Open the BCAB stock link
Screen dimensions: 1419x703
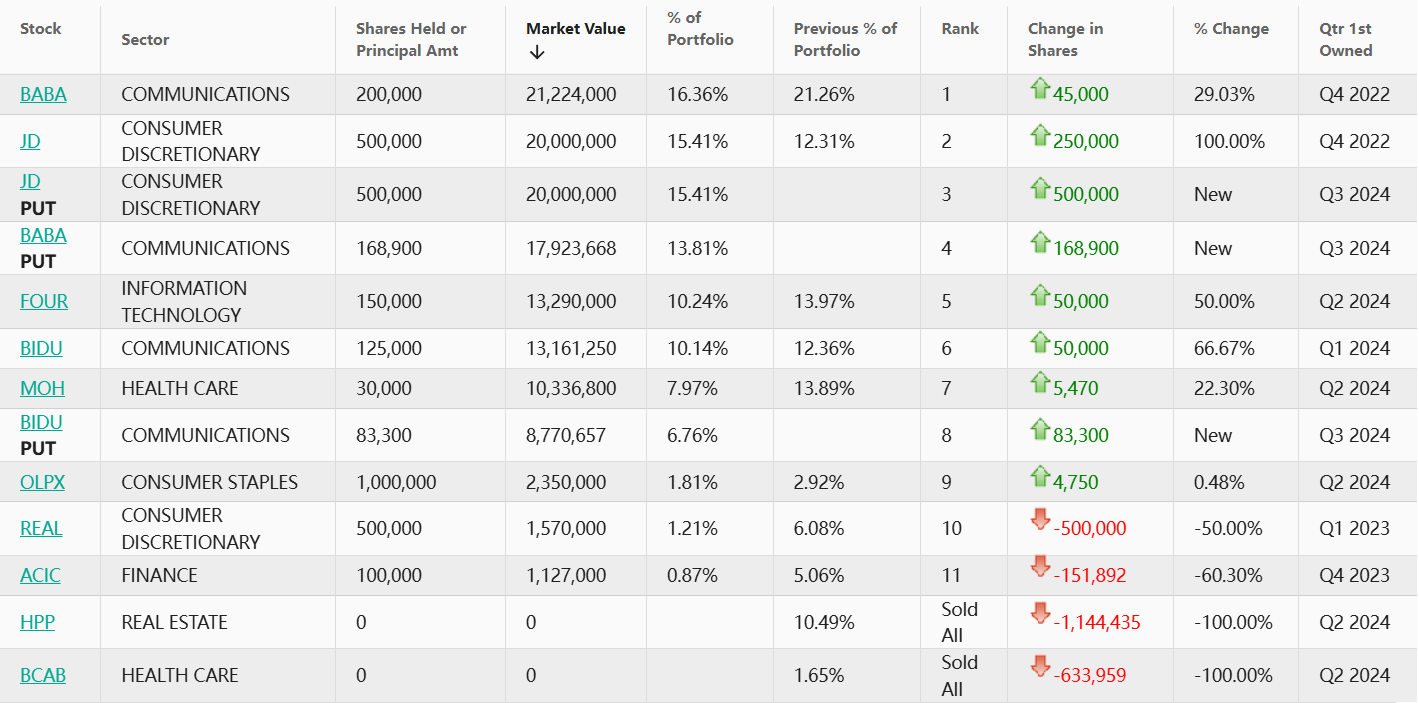tap(43, 675)
